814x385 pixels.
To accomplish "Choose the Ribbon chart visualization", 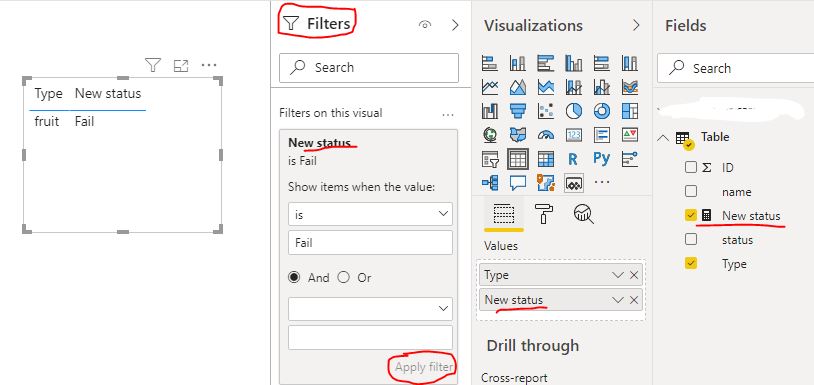I will click(630, 87).
